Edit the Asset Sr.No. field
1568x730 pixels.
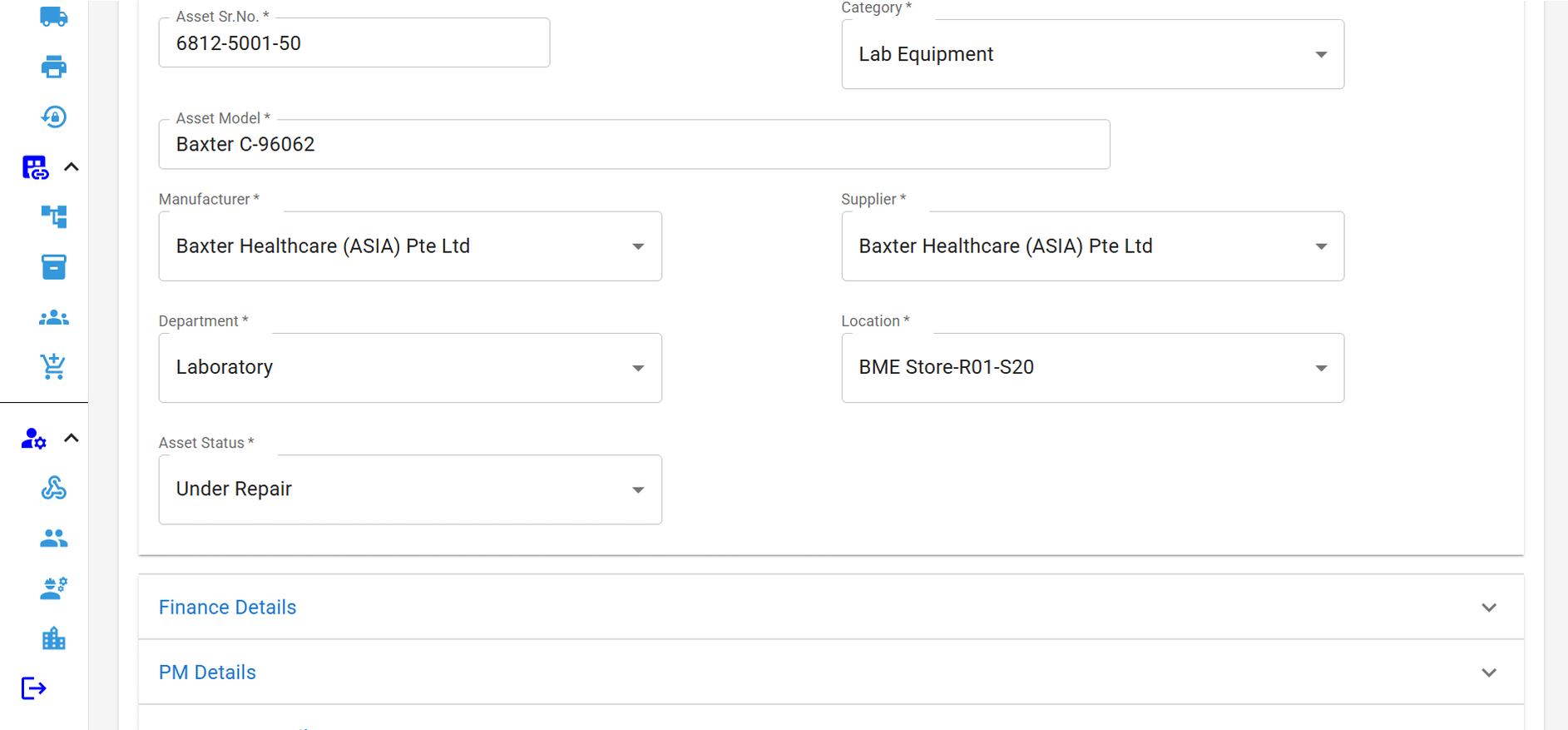354,43
